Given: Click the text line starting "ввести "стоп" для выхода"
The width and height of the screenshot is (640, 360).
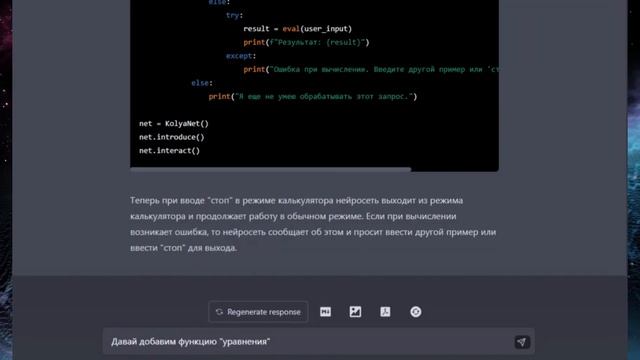Looking at the screenshot, I should [183, 248].
